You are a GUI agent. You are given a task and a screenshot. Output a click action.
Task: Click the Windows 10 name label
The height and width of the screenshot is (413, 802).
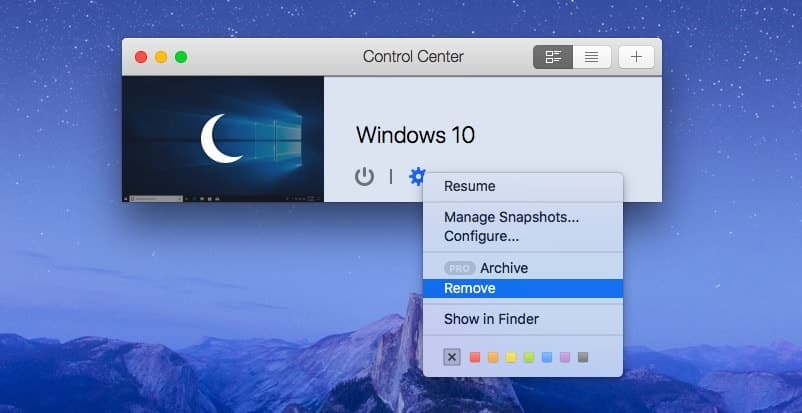coord(415,136)
